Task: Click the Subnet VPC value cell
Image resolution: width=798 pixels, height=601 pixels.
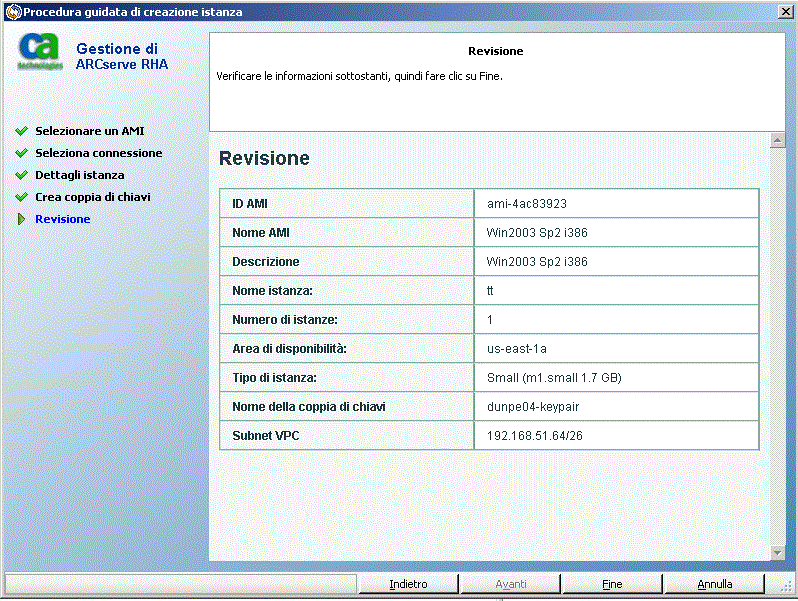Action: click(x=616, y=436)
